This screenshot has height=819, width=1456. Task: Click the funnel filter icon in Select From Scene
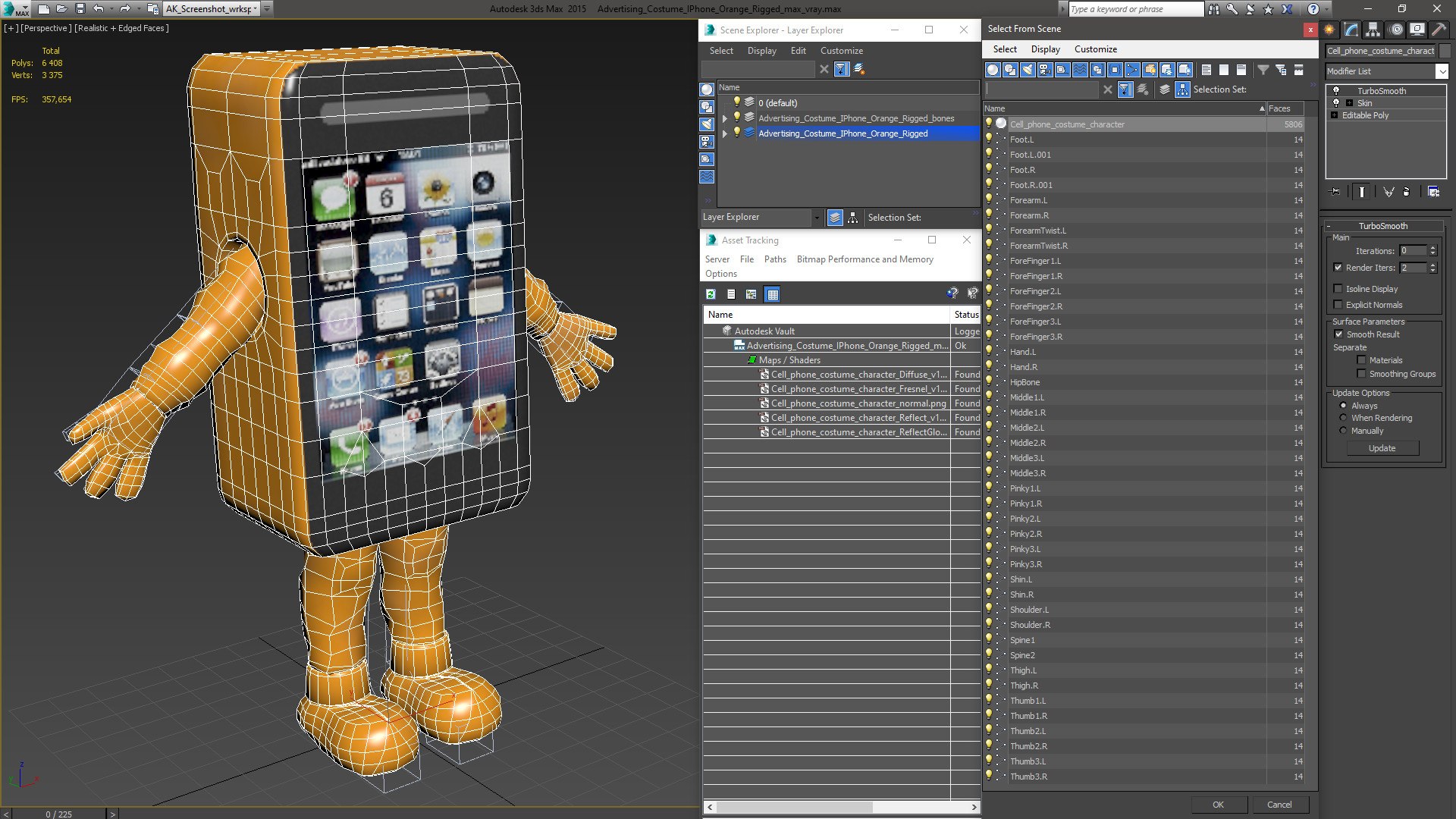(1263, 70)
